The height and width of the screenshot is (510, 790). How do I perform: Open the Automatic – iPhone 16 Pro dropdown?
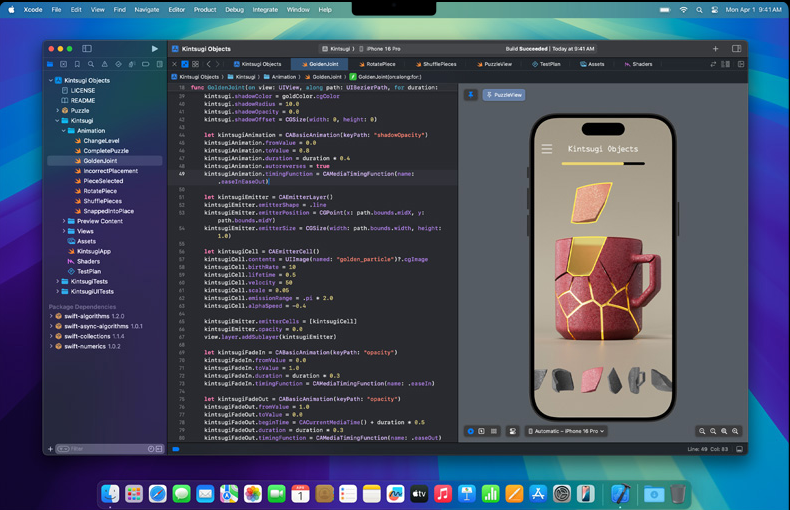tap(566, 431)
